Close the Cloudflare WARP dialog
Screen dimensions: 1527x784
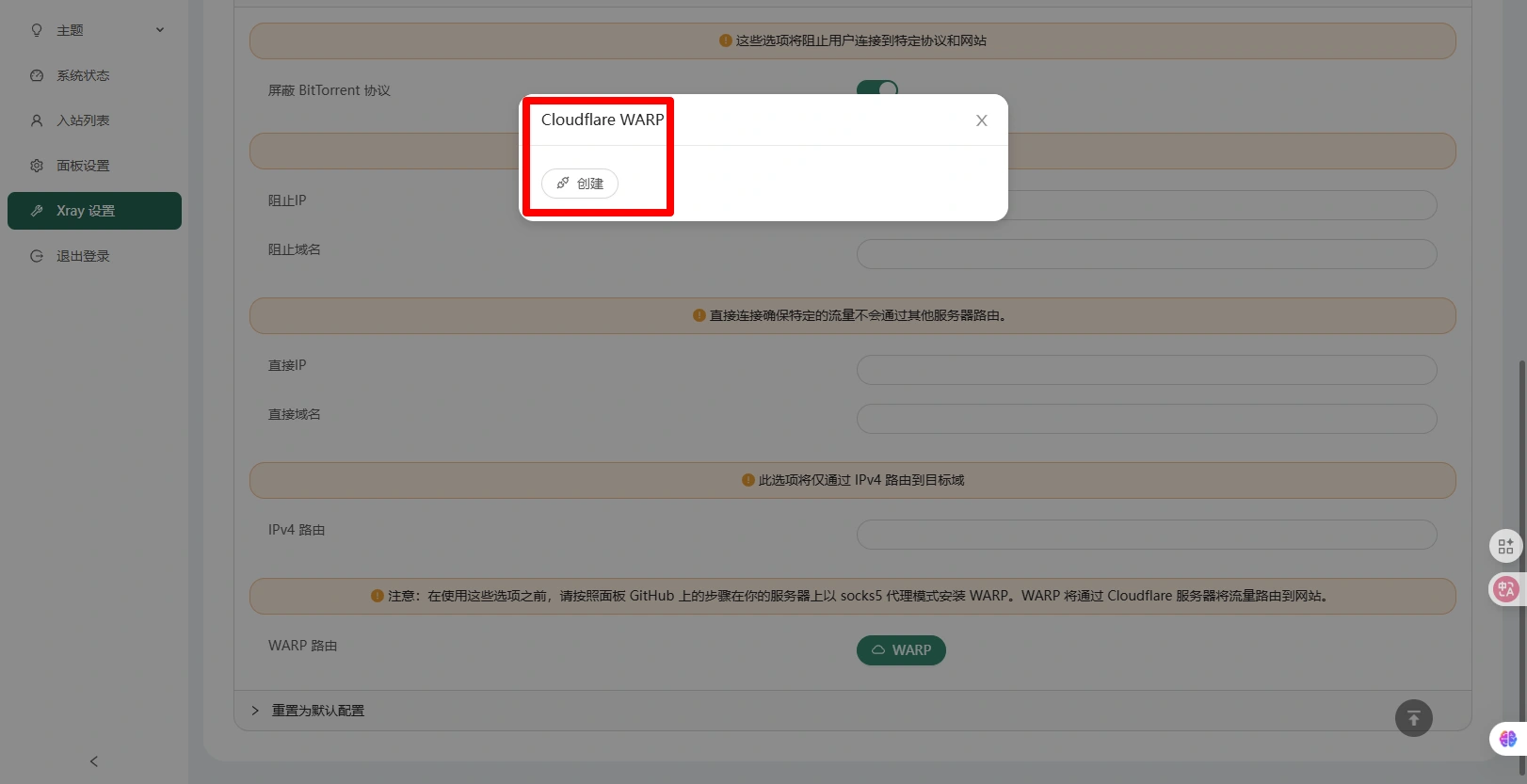pyautogui.click(x=981, y=120)
